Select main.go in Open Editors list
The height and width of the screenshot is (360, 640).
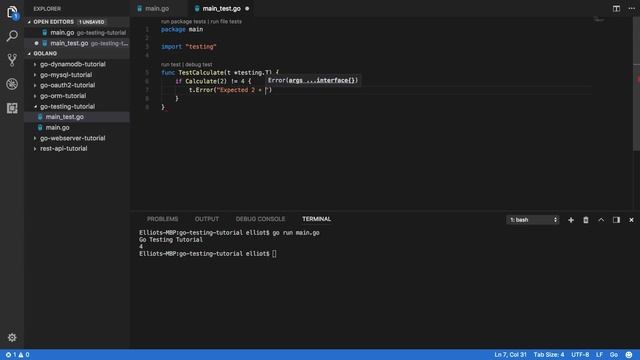click(x=77, y=33)
